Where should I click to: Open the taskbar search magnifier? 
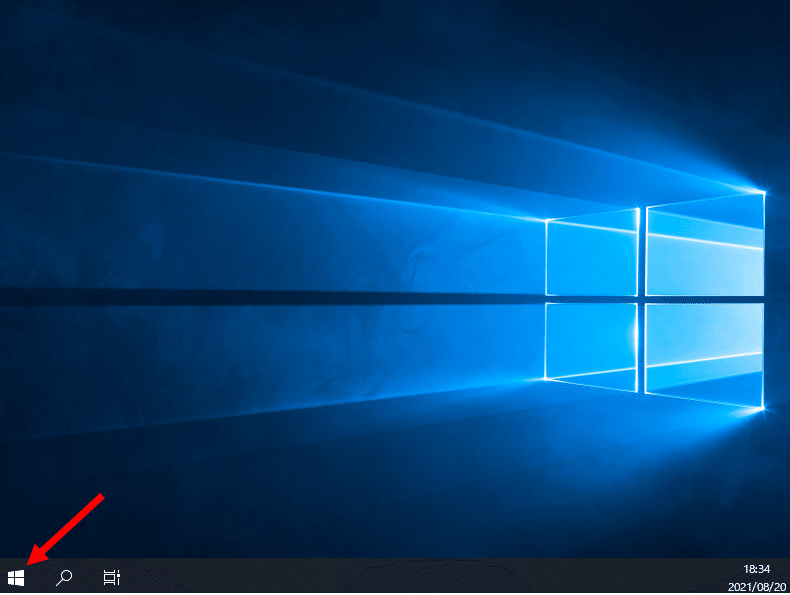click(x=64, y=577)
